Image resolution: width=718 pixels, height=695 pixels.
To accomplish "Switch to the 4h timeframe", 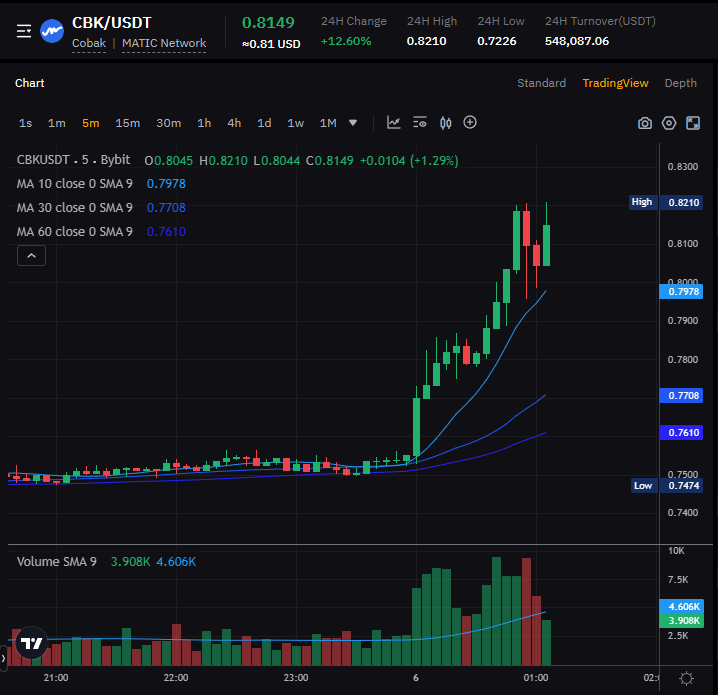I will 234,123.
